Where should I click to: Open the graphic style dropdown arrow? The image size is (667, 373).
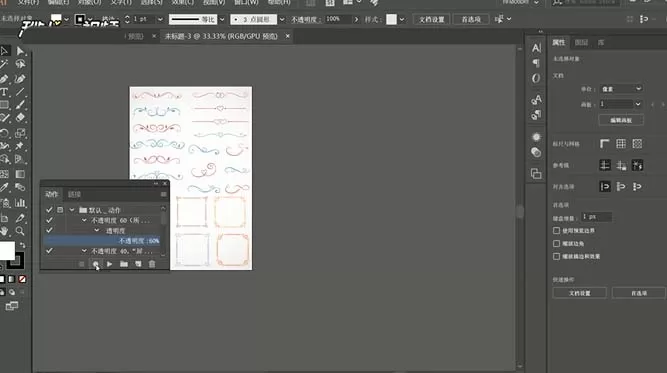pyautogui.click(x=402, y=19)
